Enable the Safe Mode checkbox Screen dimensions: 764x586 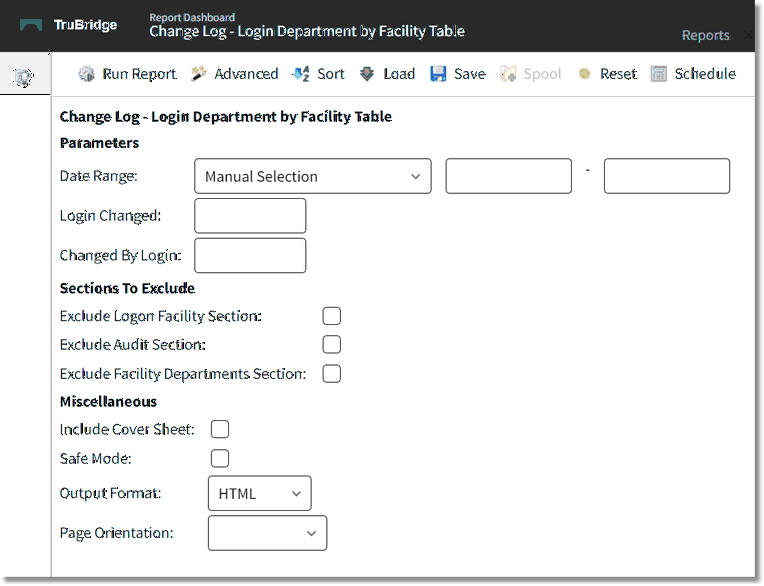220,458
